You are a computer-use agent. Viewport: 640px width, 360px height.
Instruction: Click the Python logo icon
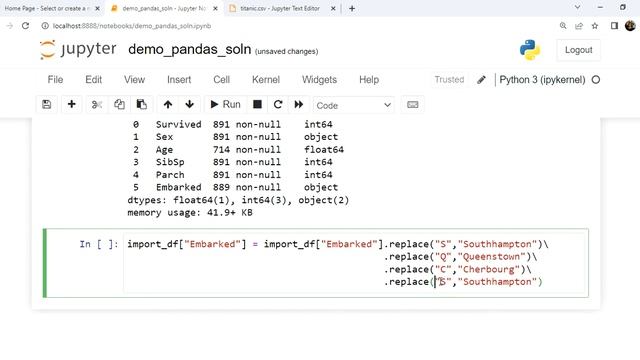pos(530,50)
